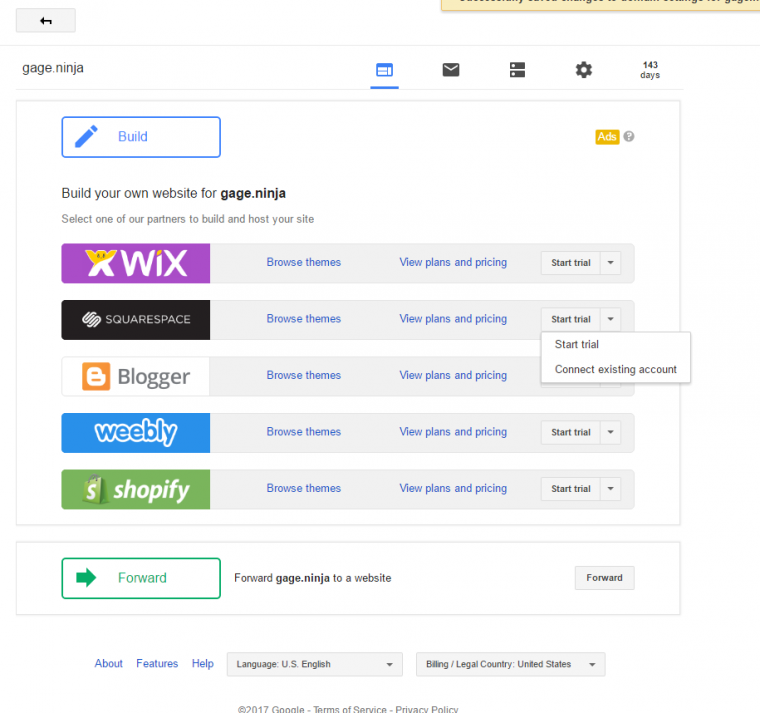Click the Blogger logo banner

click(x=136, y=377)
